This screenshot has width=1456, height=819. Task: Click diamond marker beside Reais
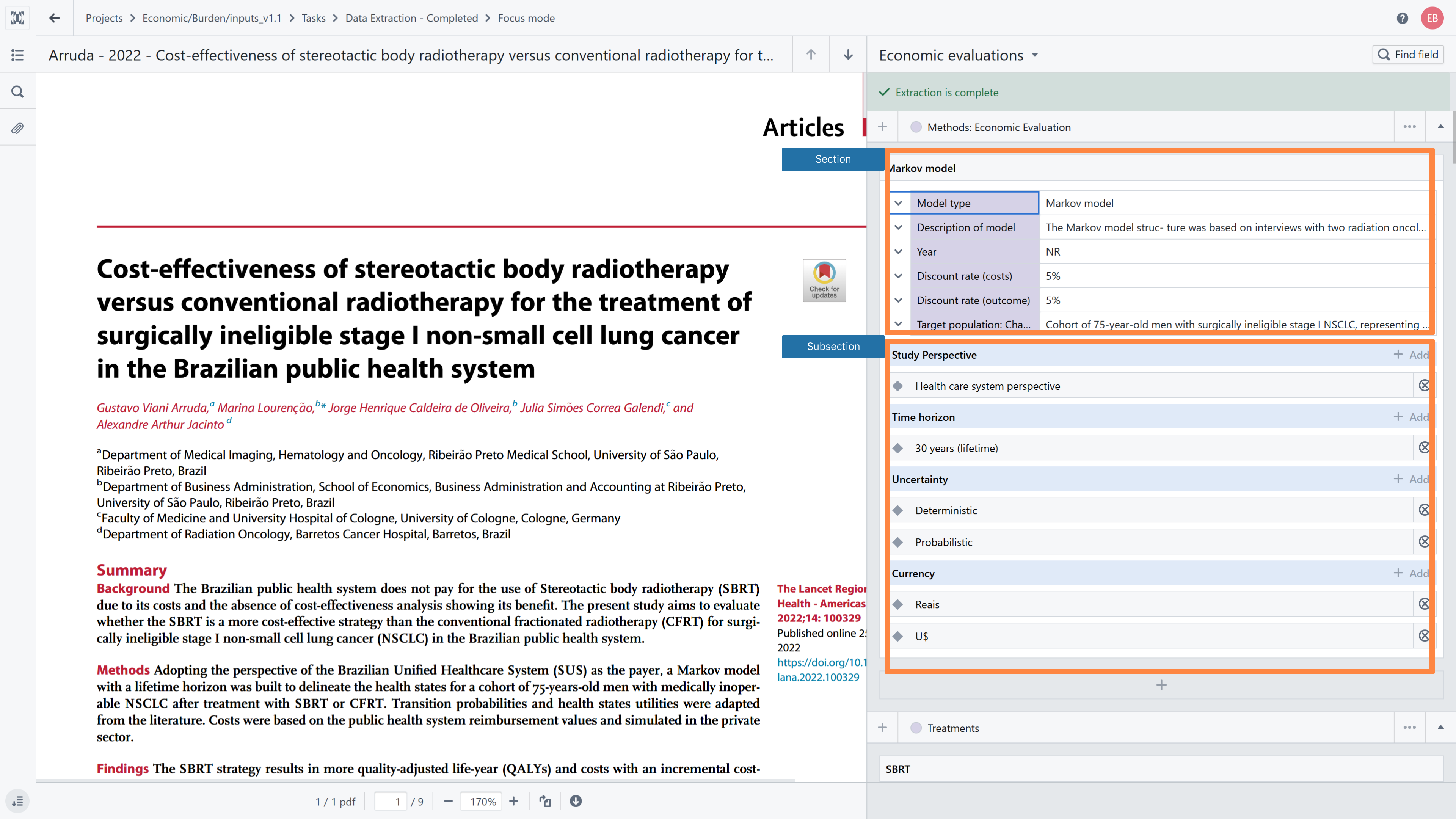point(898,604)
